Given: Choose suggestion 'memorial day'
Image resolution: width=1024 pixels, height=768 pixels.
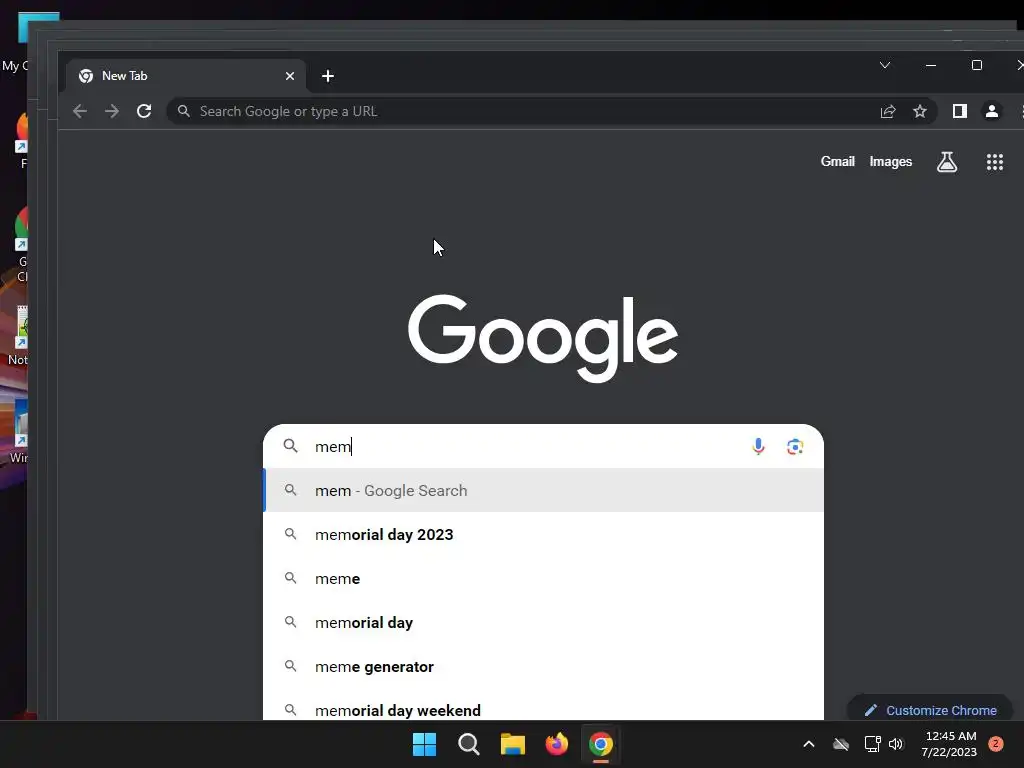Looking at the screenshot, I should (x=543, y=622).
